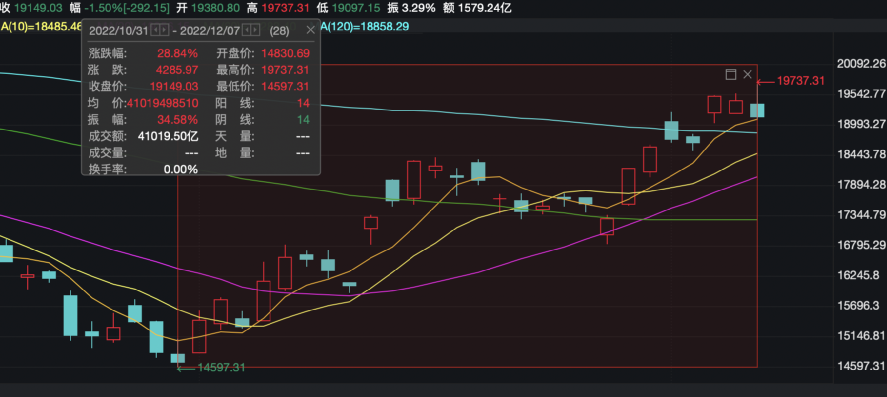This screenshot has height=397, width=887.
Task: Shift end date 2022/12/07 back one day
Action: point(247,30)
